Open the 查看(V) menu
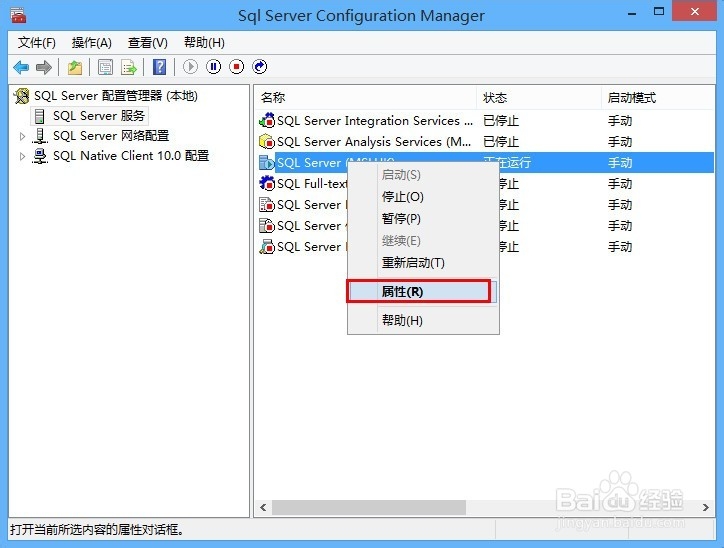The height and width of the screenshot is (548, 724). pyautogui.click(x=147, y=43)
